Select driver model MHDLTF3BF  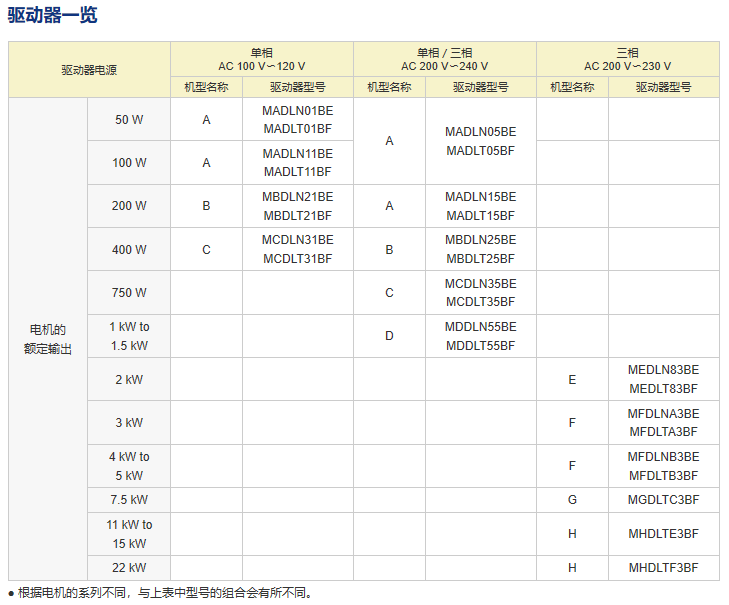[663, 568]
